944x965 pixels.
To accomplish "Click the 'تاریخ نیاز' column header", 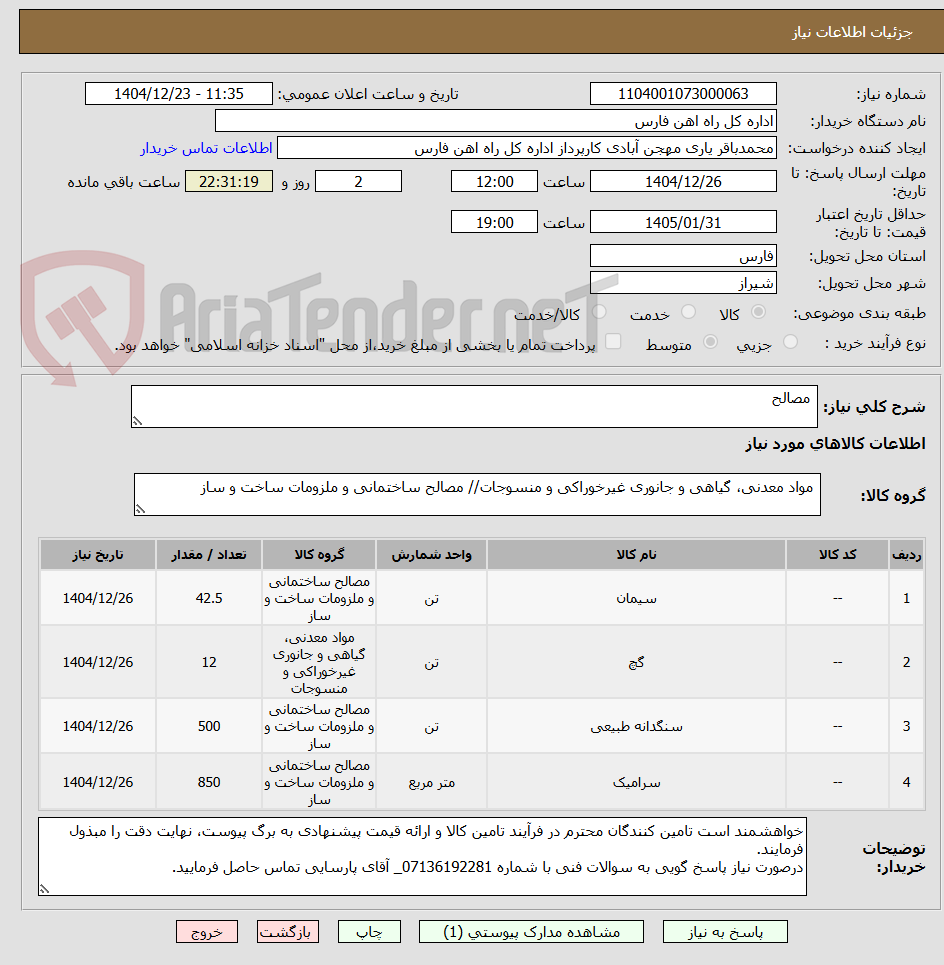I will point(98,555).
